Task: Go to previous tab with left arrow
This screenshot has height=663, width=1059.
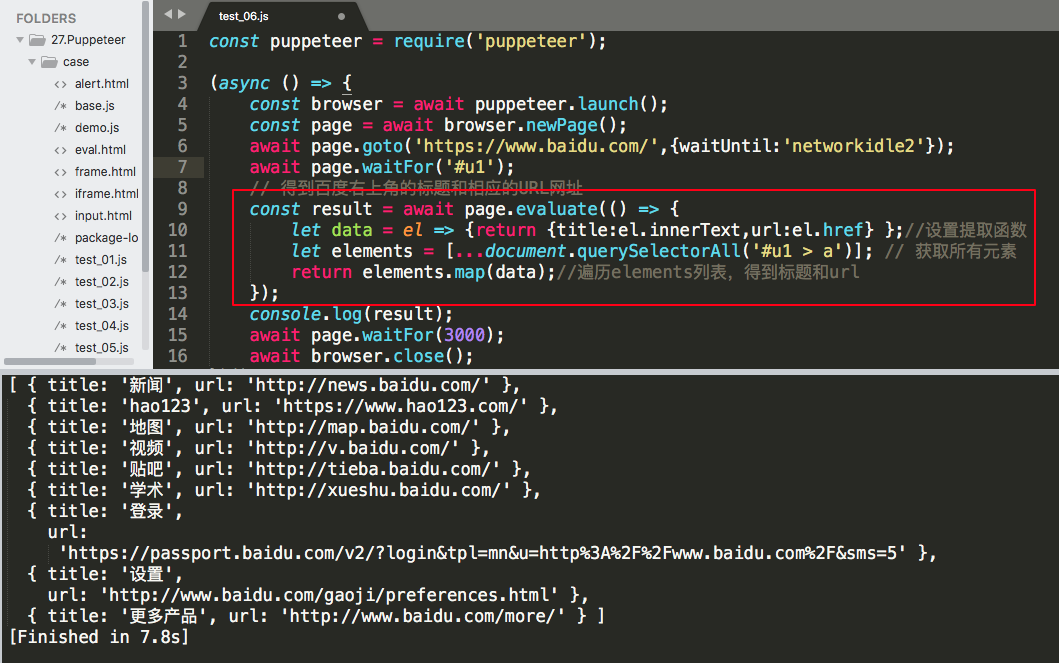Action: (168, 14)
